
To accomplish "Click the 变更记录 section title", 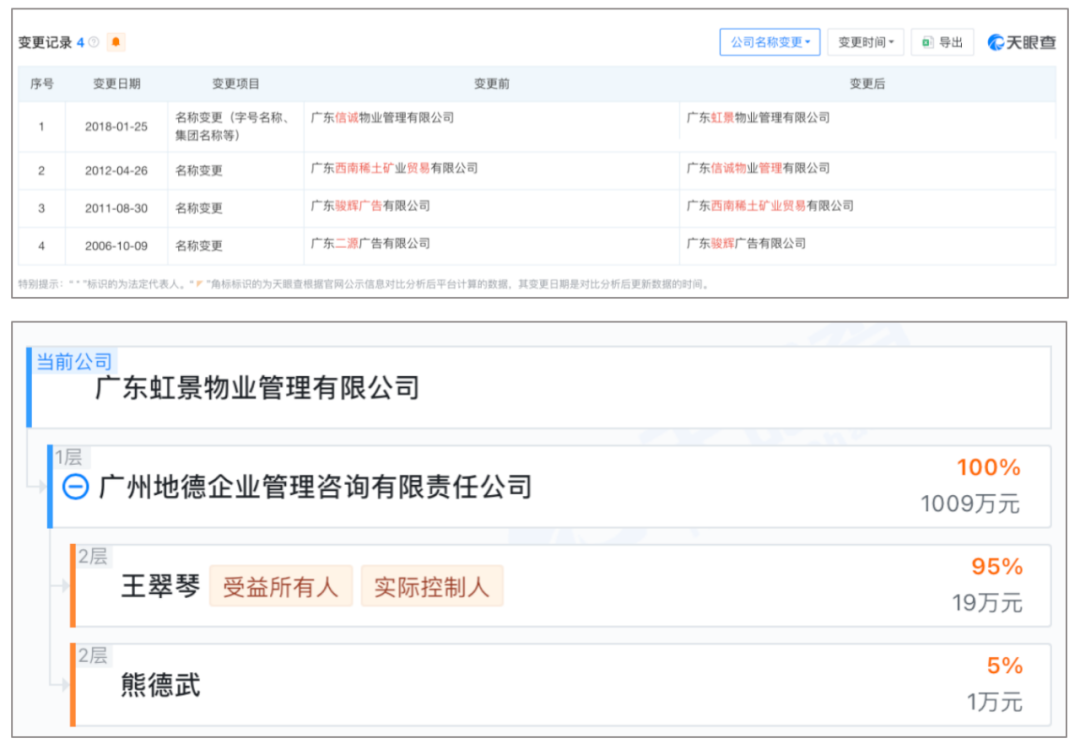I will (x=45, y=42).
